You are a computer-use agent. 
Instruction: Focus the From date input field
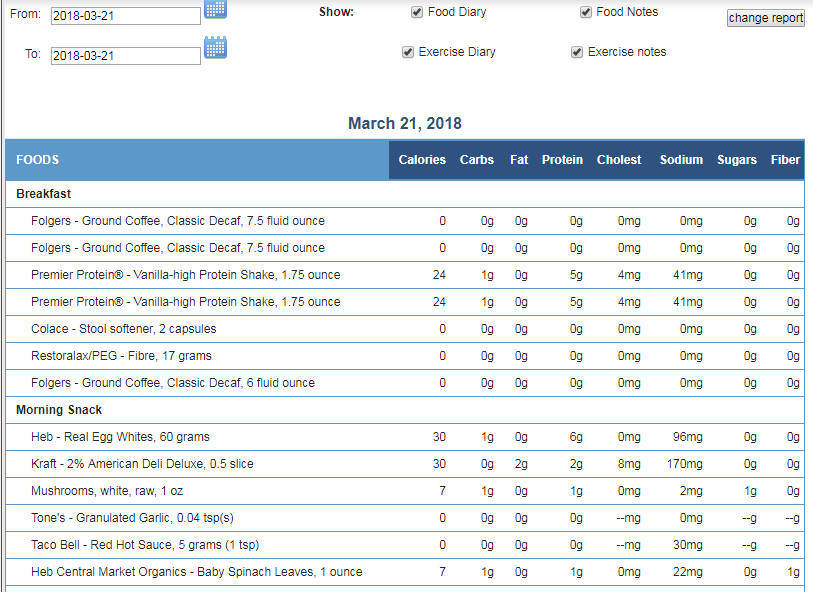pos(125,16)
